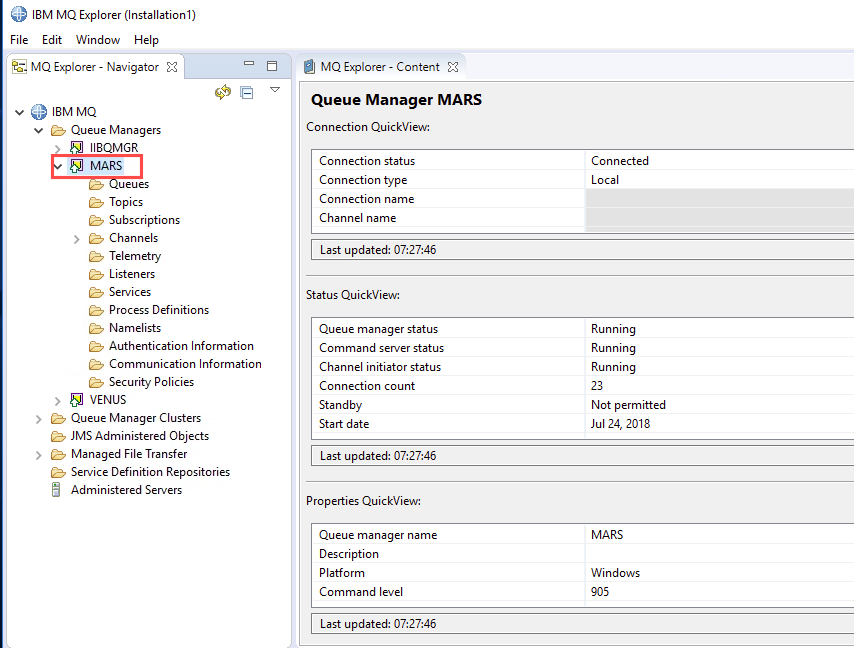This screenshot has height=648, width=854.
Task: Click the JMS Administered Objects folder icon
Action: click(58, 436)
